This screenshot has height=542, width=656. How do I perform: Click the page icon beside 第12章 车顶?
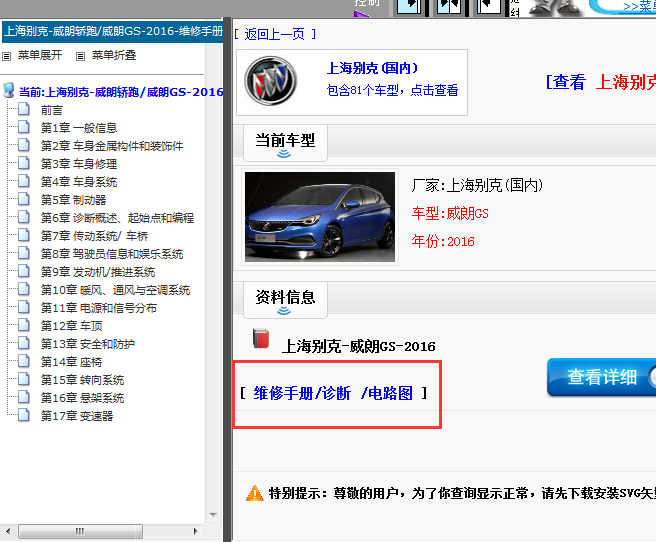24,325
